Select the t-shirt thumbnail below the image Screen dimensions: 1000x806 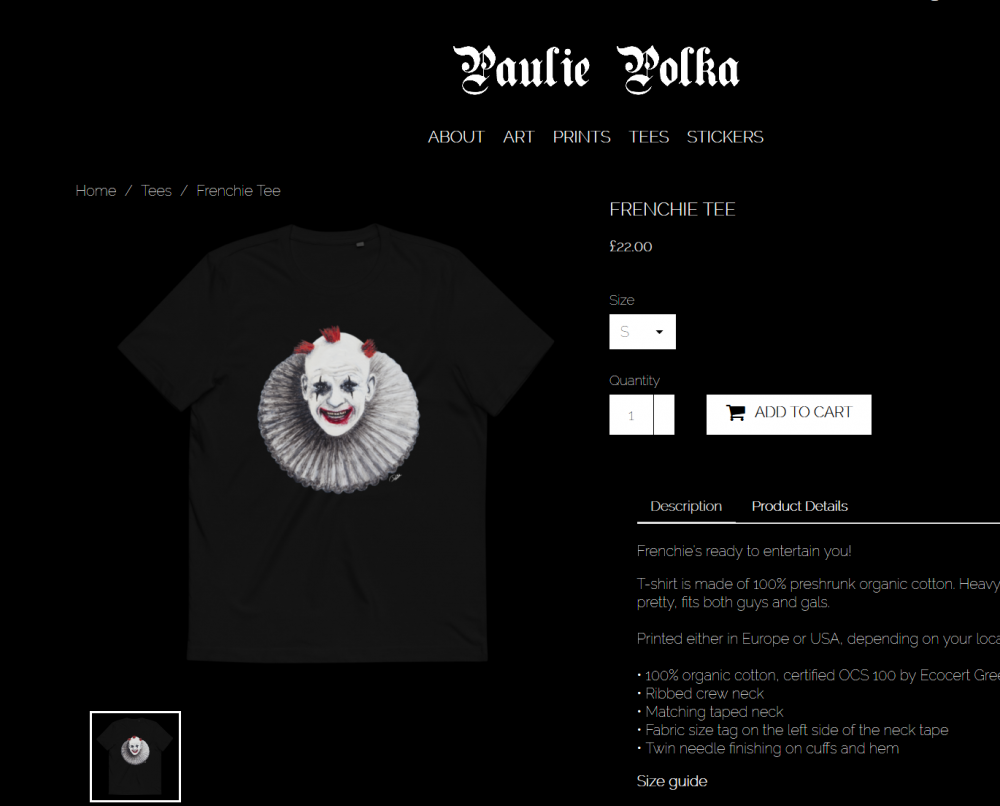click(x=135, y=756)
